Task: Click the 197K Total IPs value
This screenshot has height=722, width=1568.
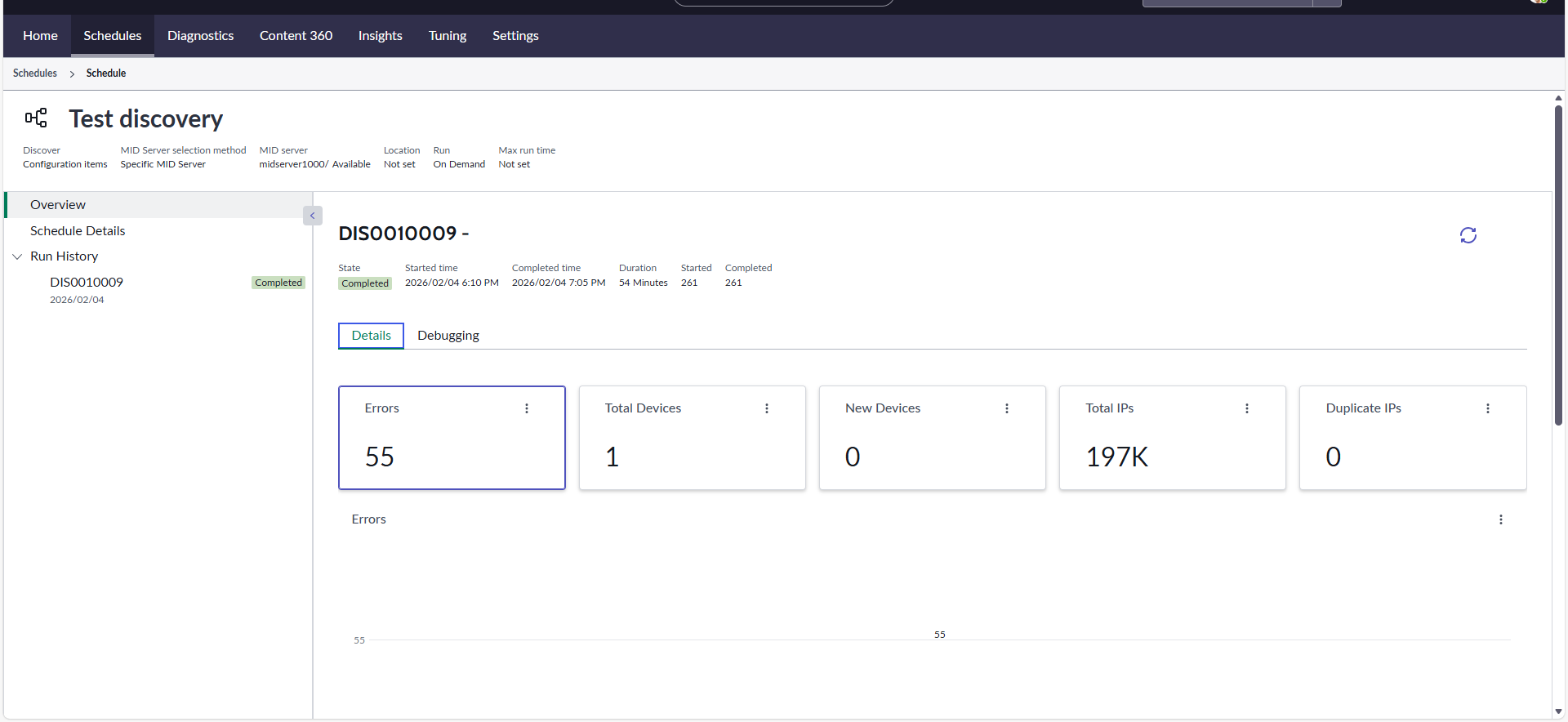Action: click(x=1117, y=457)
